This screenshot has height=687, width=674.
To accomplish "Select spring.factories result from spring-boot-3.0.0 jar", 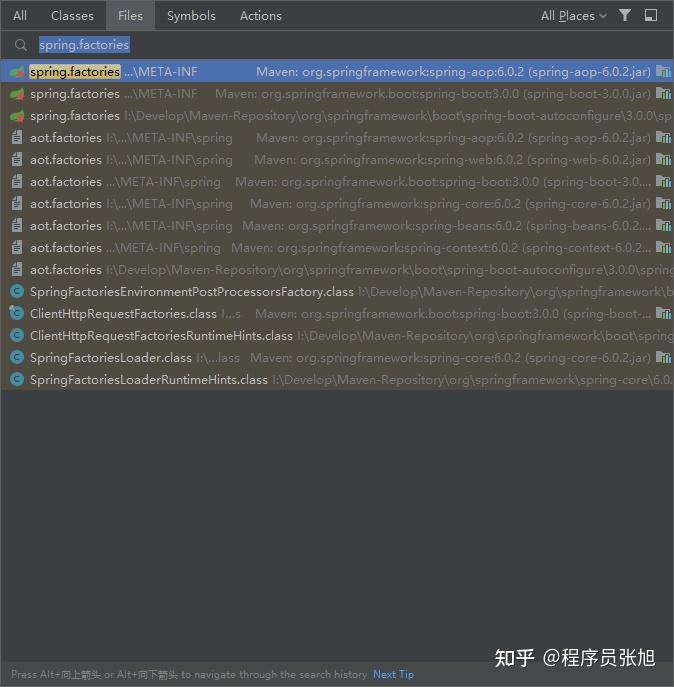I will pos(337,93).
